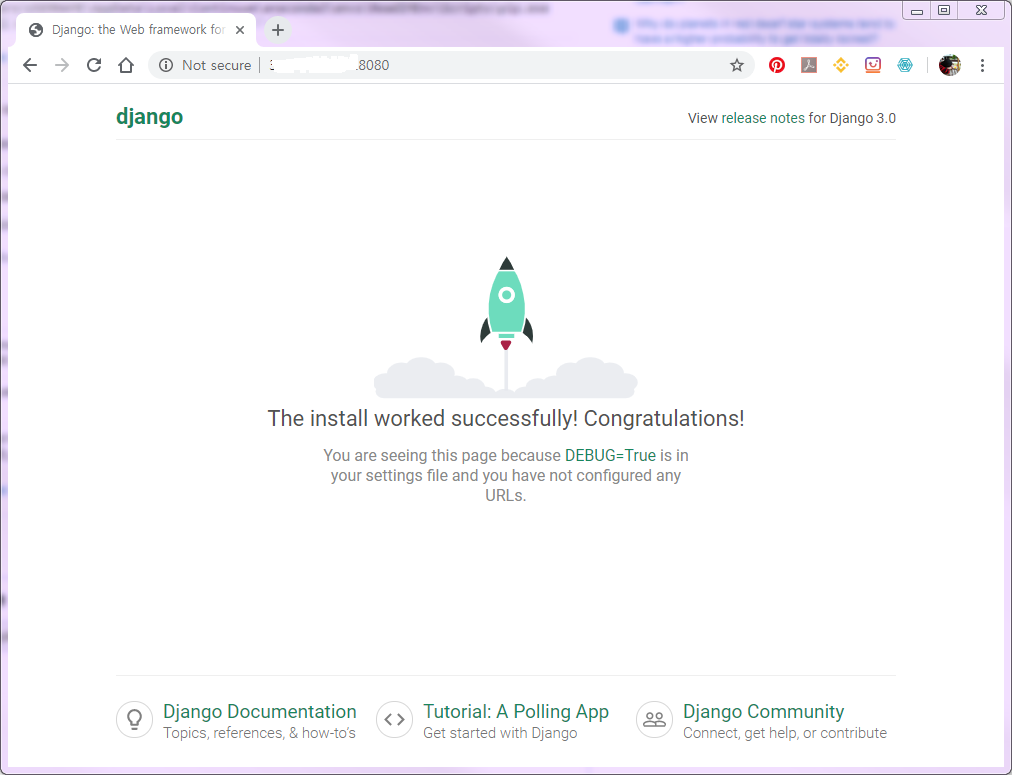Click the people community icon
Screen dimensions: 1012x775
[x=654, y=719]
